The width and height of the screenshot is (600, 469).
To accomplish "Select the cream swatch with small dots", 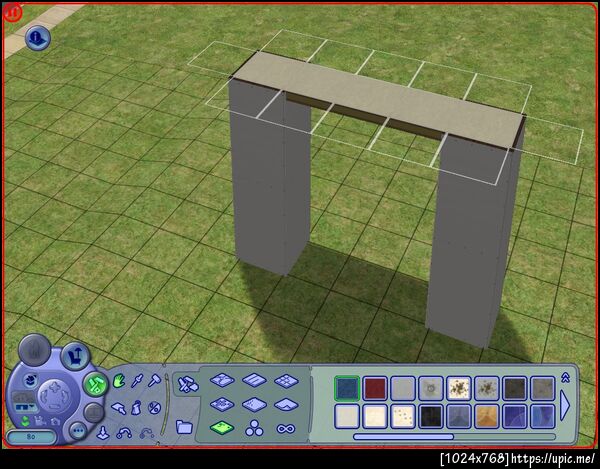I will pyautogui.click(x=403, y=416).
